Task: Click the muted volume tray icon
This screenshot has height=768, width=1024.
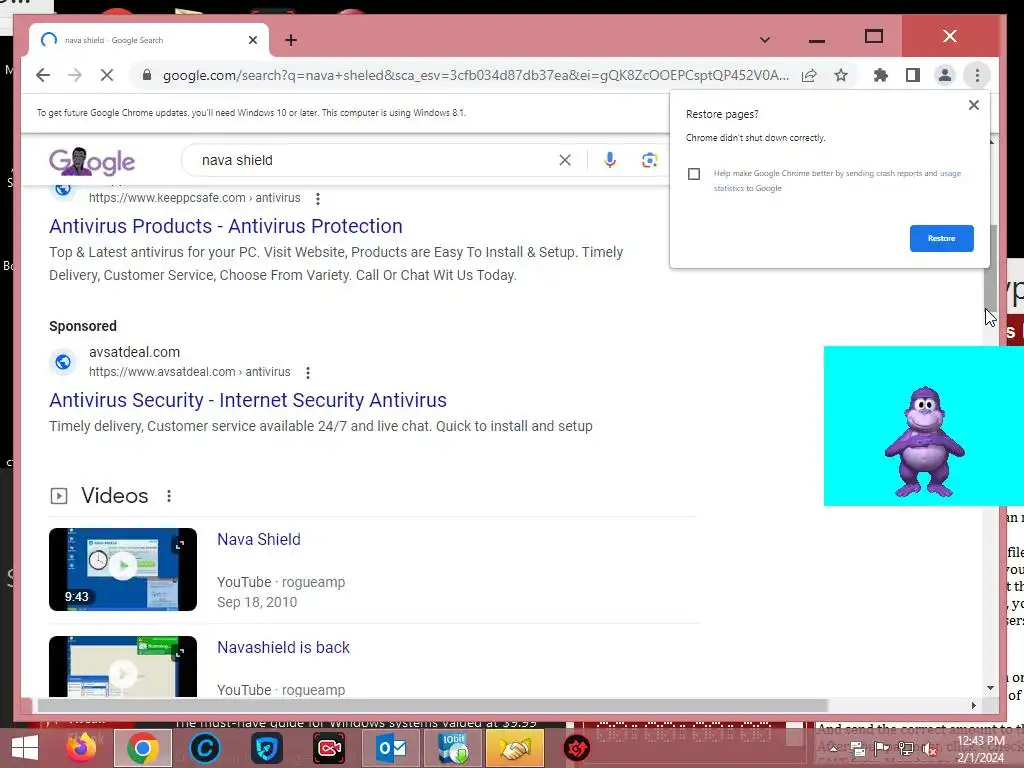Action: (929, 749)
